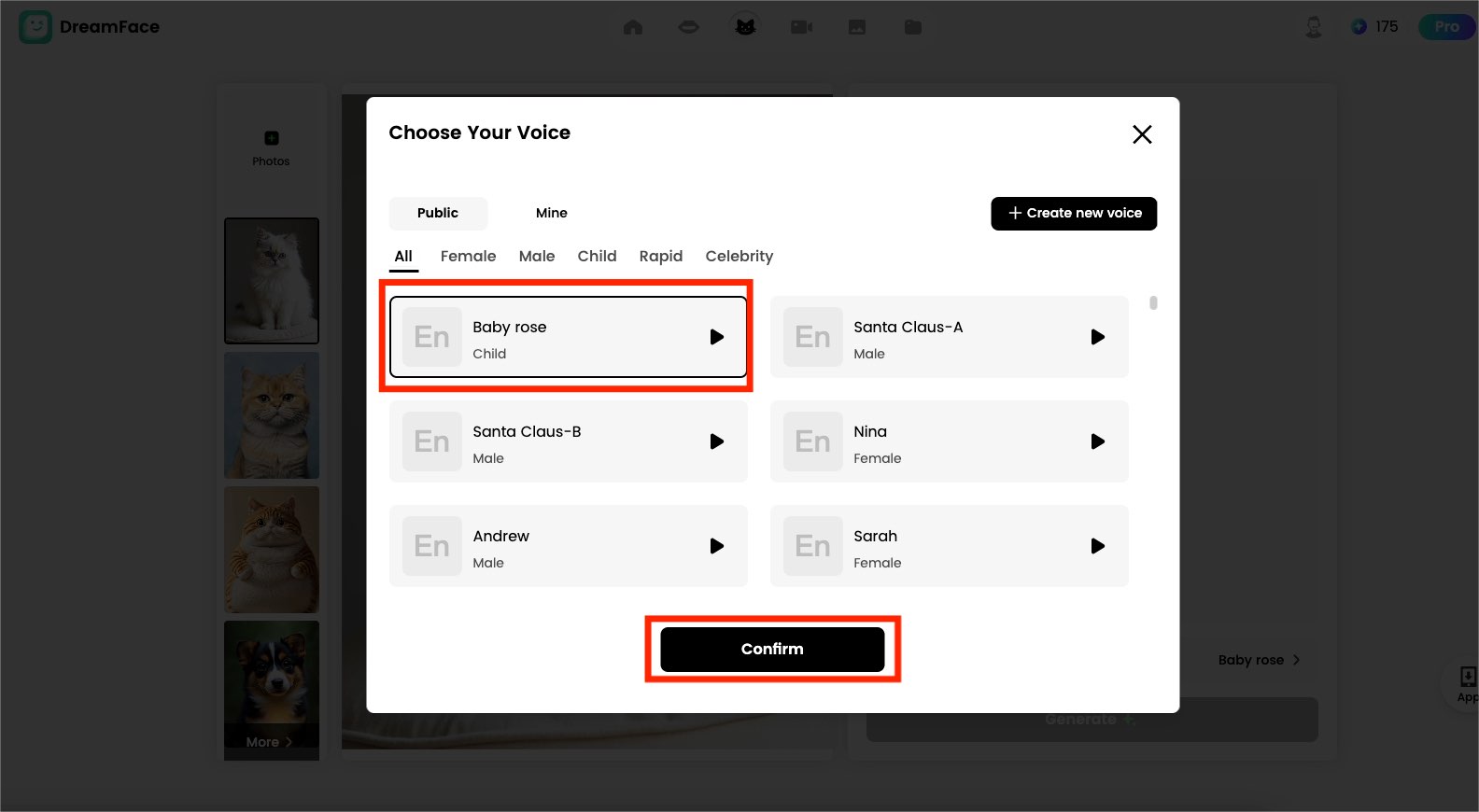
Task: Preview the Sarah voice
Action: tap(1097, 546)
